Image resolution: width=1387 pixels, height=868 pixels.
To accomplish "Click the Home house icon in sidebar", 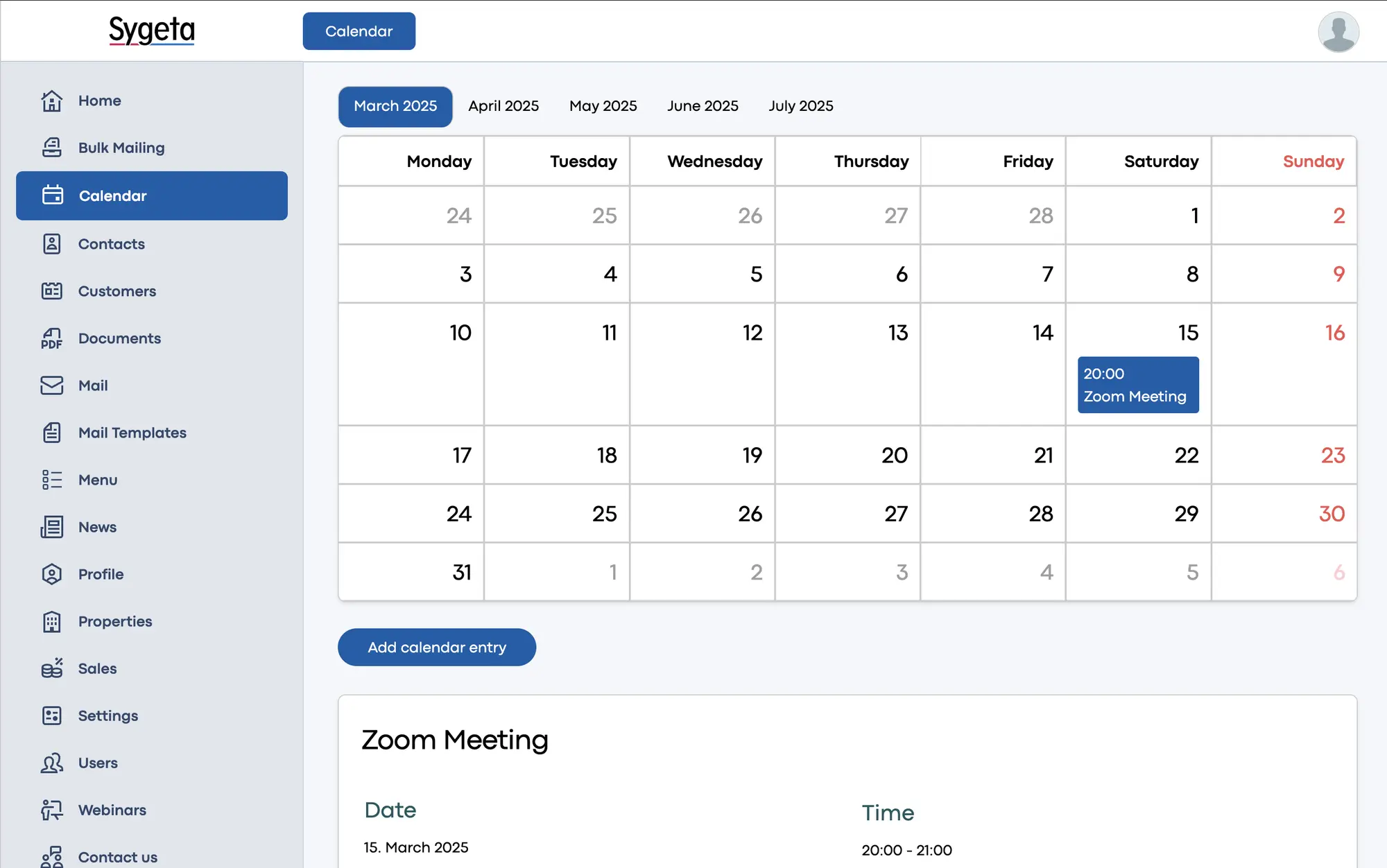I will (x=52, y=101).
